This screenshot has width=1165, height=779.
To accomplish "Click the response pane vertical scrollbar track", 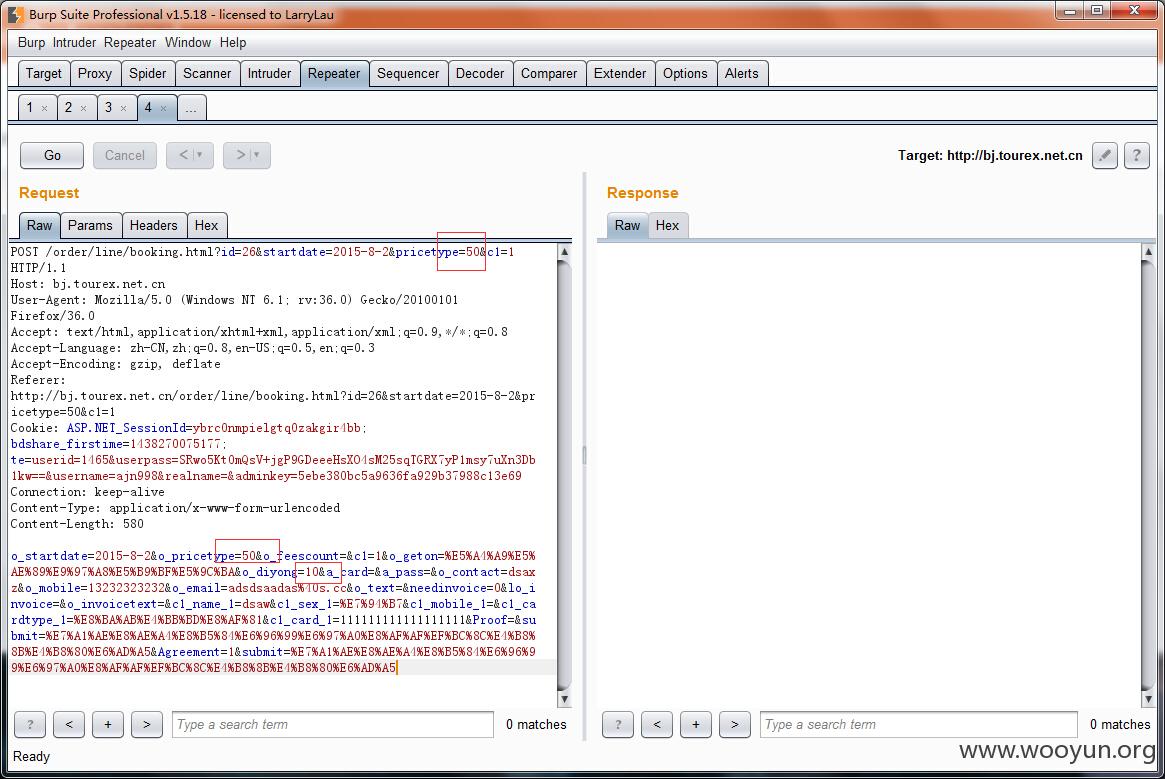I will [x=1148, y=476].
